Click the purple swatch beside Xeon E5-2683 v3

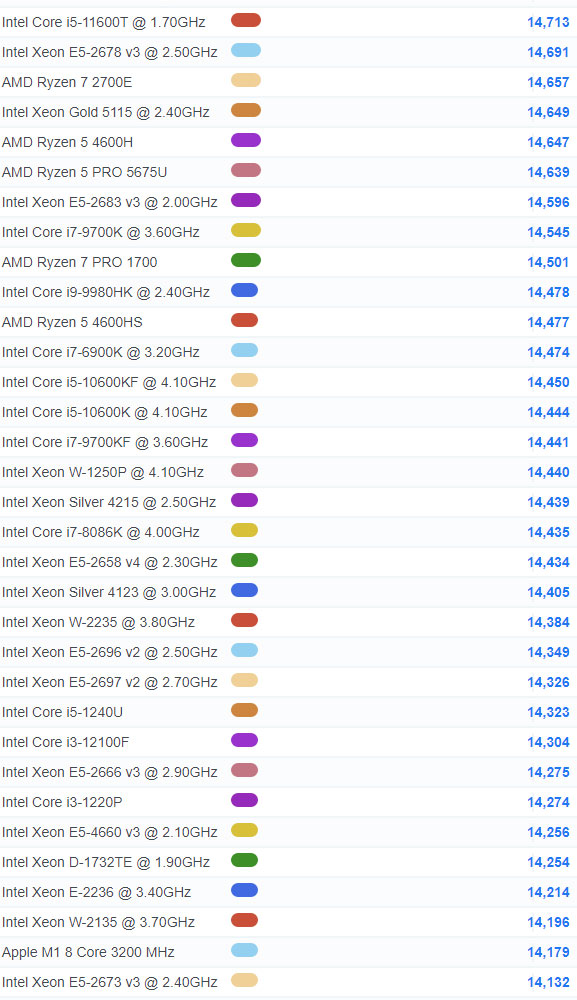245,200
